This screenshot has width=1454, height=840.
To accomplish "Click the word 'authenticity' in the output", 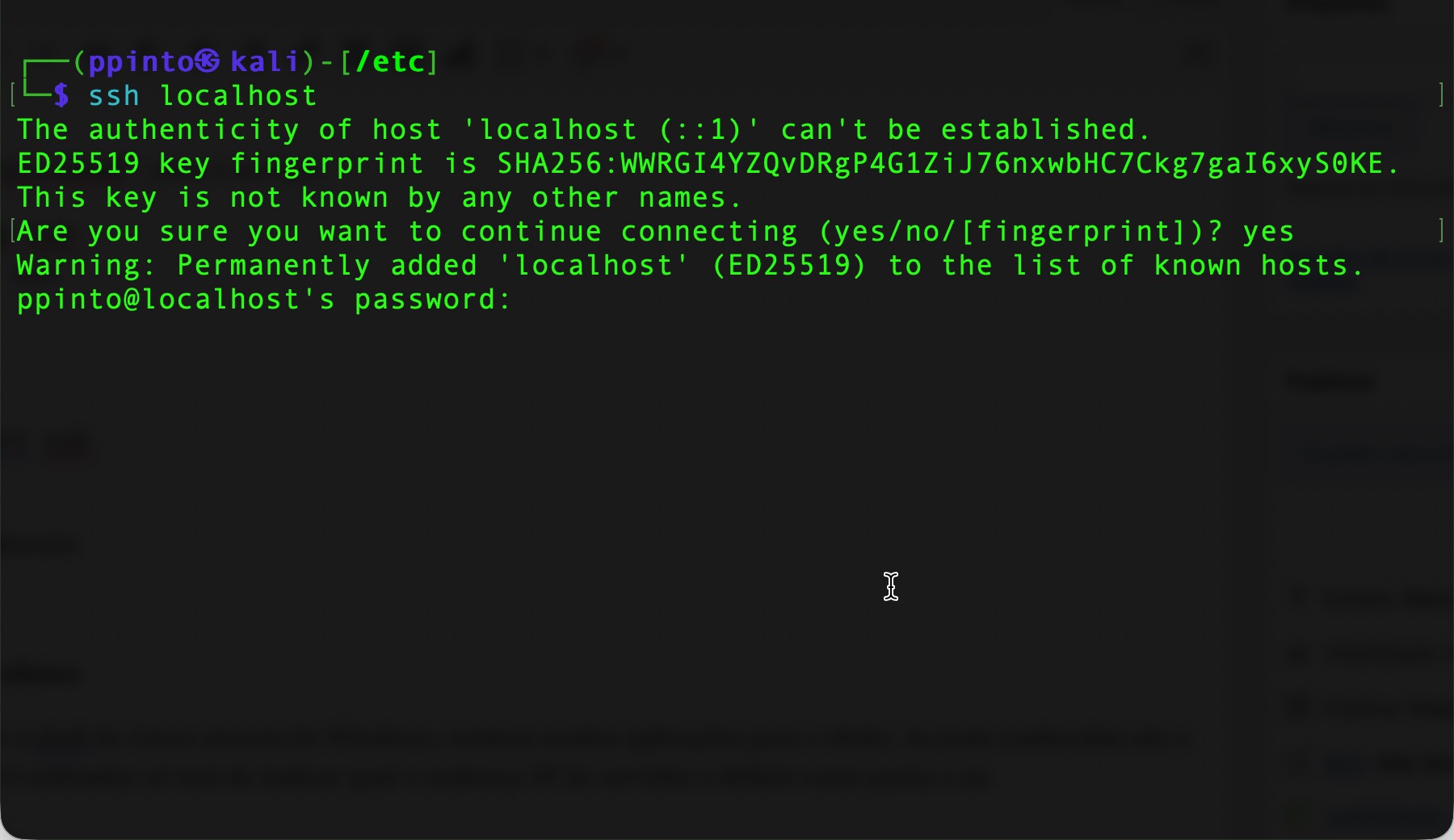I will click(x=194, y=130).
